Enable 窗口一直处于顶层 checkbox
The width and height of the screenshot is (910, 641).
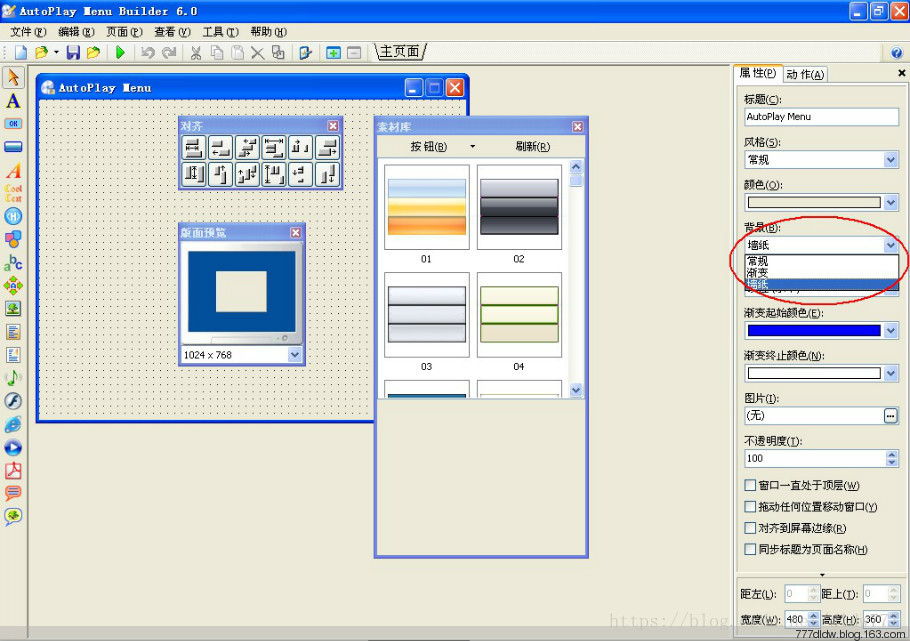(750, 485)
